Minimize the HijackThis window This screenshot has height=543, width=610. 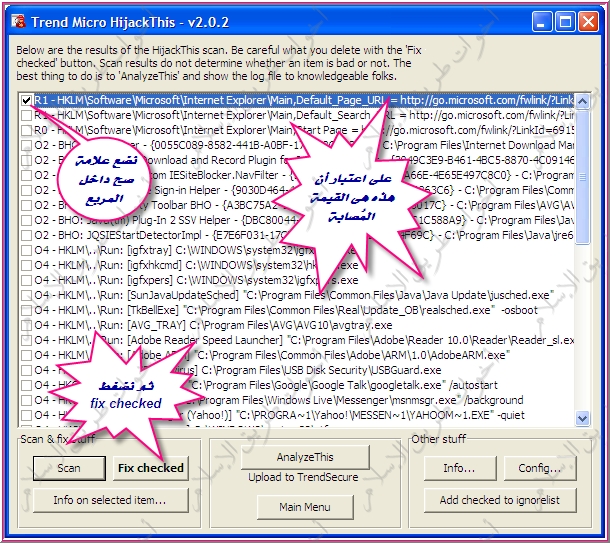pos(542,21)
